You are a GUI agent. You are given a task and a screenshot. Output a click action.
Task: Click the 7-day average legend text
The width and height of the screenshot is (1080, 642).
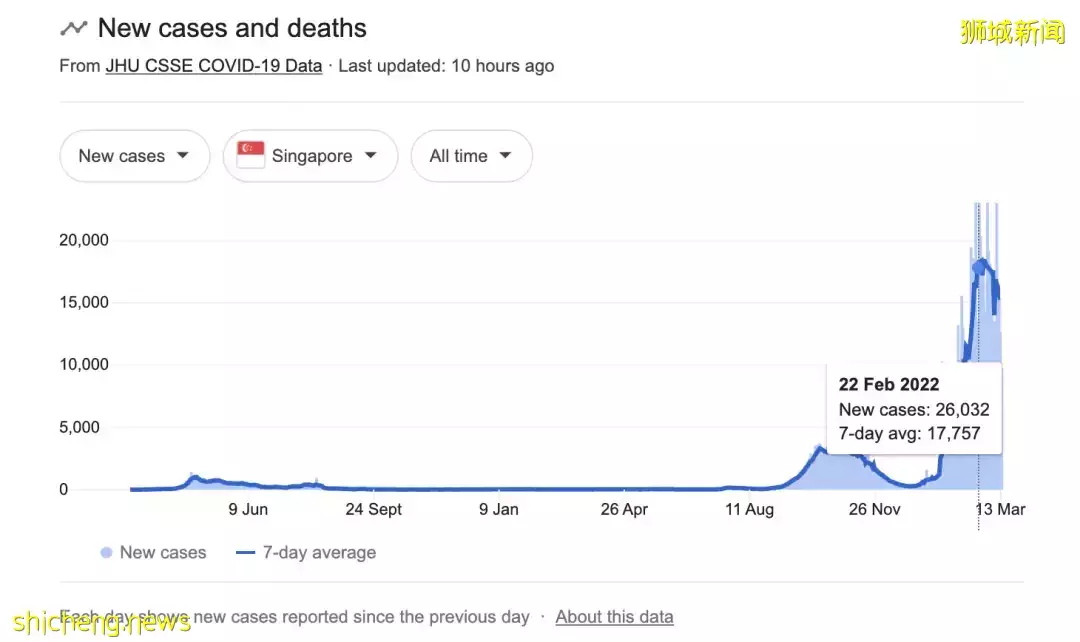(x=319, y=552)
